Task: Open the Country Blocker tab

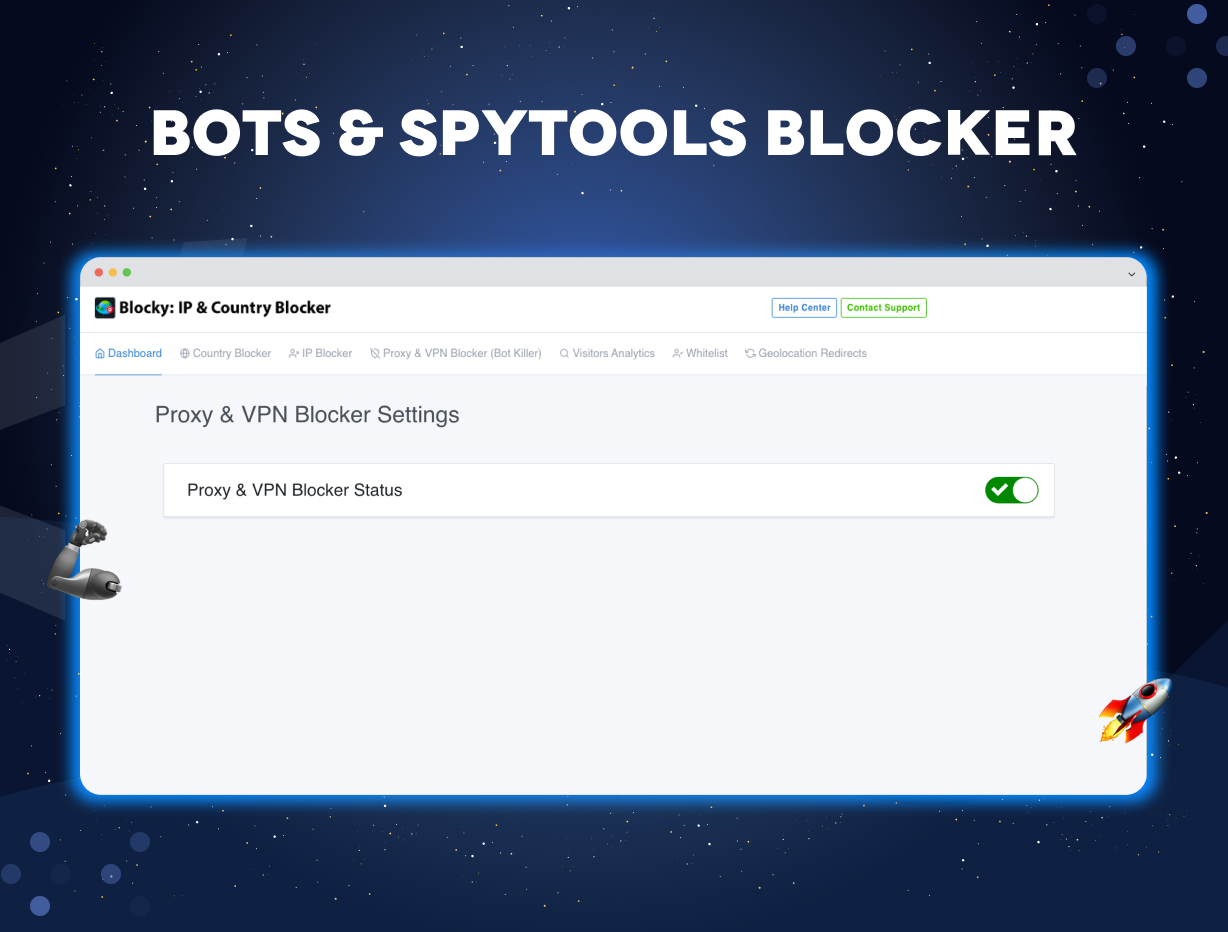Action: (x=225, y=353)
